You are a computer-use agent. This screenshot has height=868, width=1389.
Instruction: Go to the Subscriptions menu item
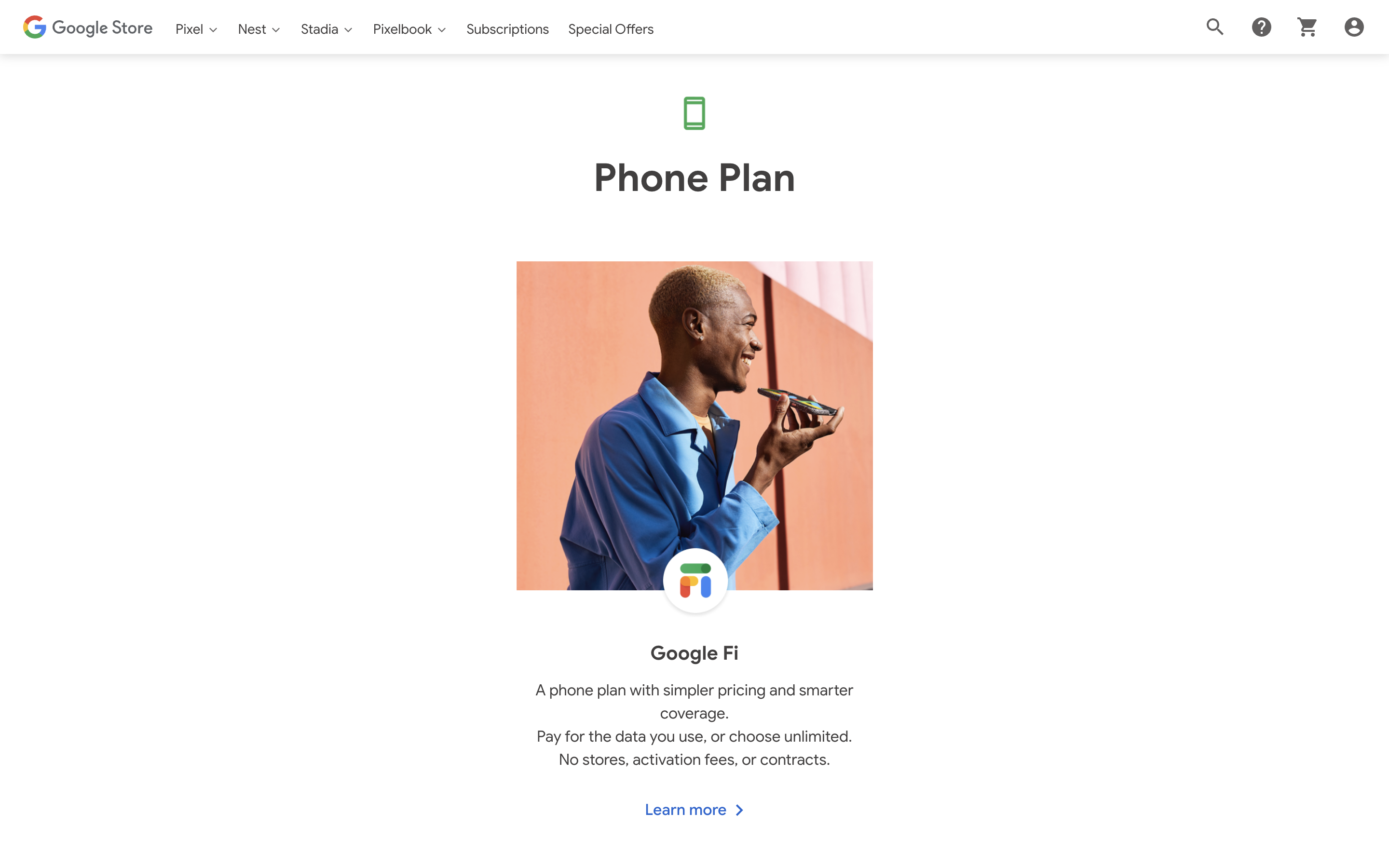click(507, 29)
